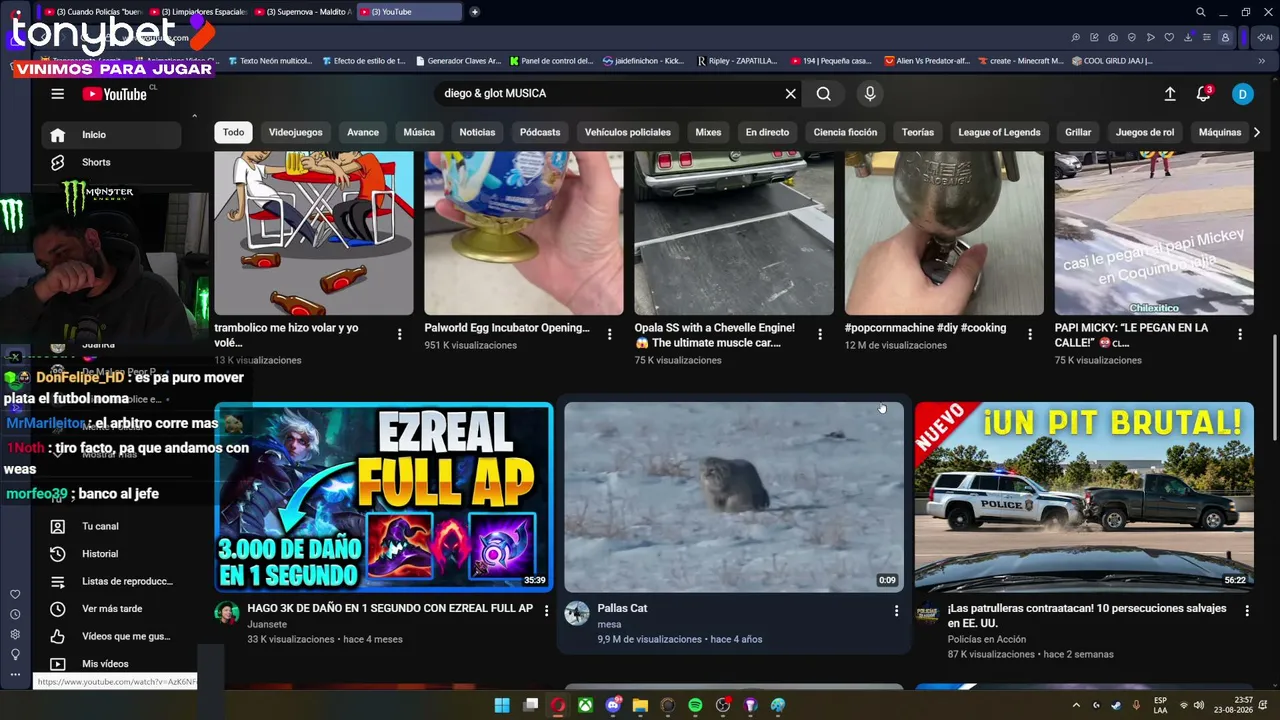The width and height of the screenshot is (1280, 720).
Task: Open the Juansete channel avatar
Action: coord(227,613)
